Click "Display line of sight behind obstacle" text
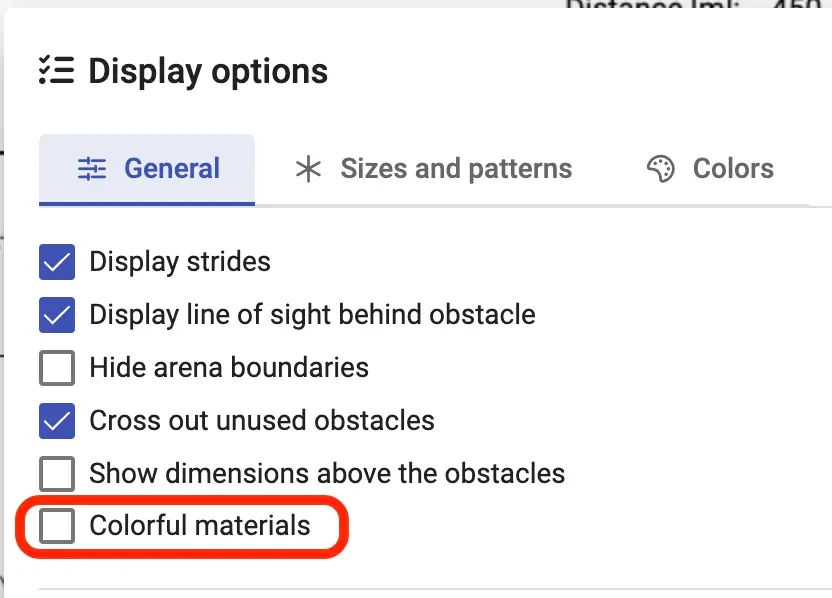Screen dimensions: 832x598 tap(312, 315)
